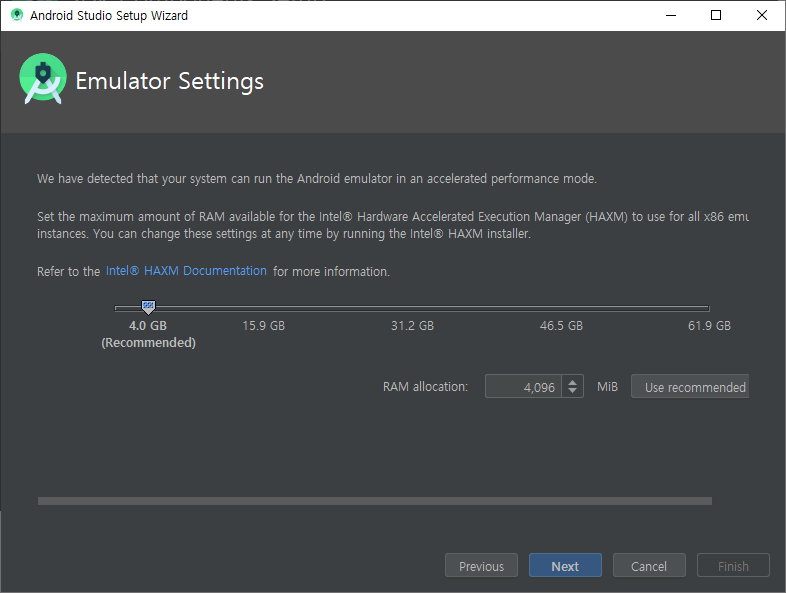Viewport: 786px width, 593px height.
Task: Click the slider track near 31.2 GB
Action: tap(412, 308)
